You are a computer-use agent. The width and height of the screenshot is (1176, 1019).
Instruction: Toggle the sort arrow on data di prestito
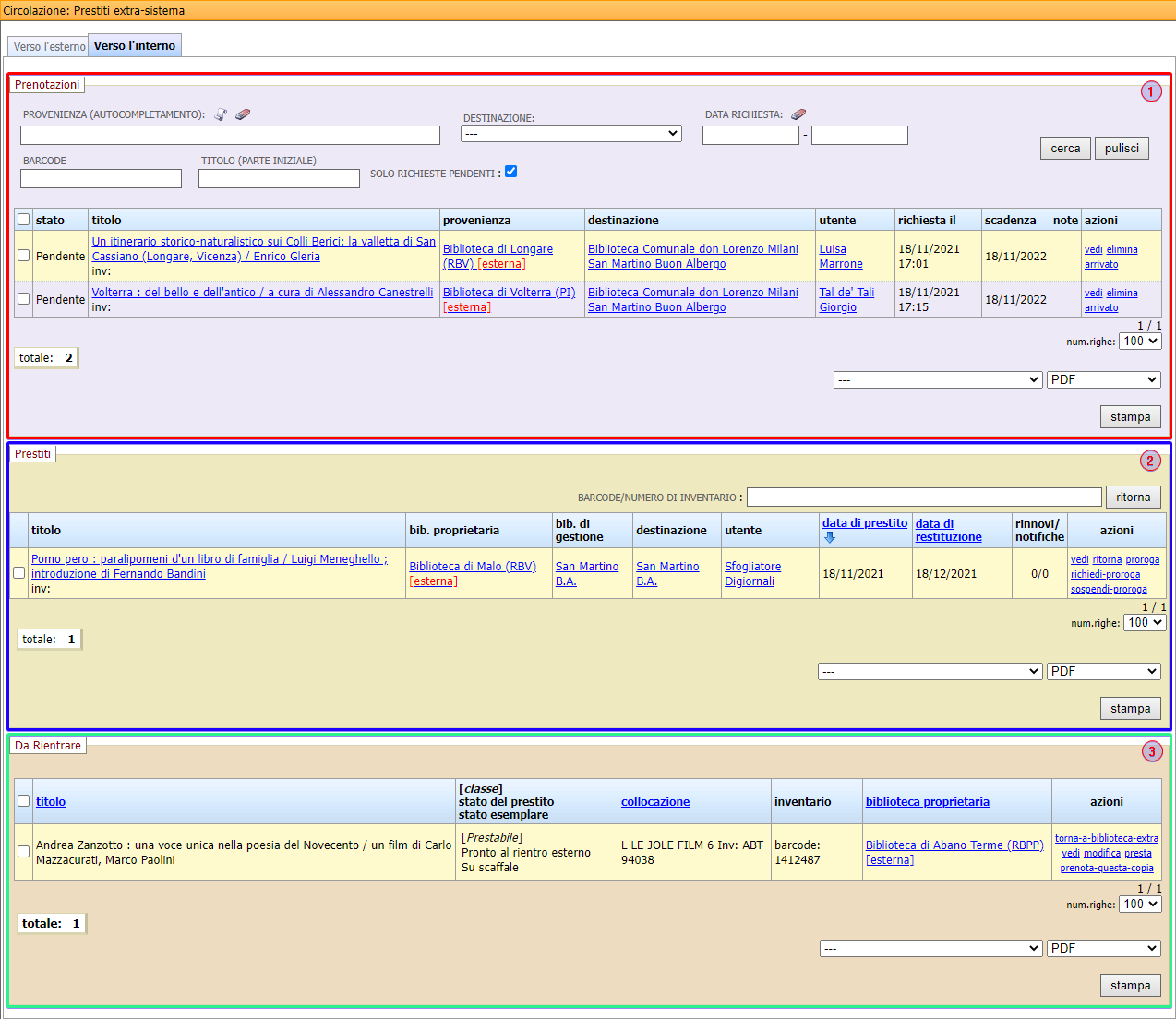click(830, 536)
